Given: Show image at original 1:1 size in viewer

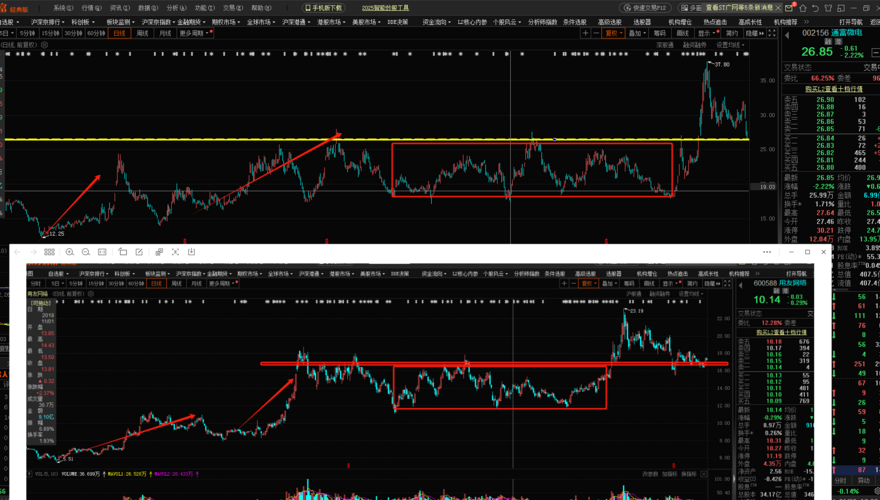Looking at the screenshot, I should (x=102, y=252).
